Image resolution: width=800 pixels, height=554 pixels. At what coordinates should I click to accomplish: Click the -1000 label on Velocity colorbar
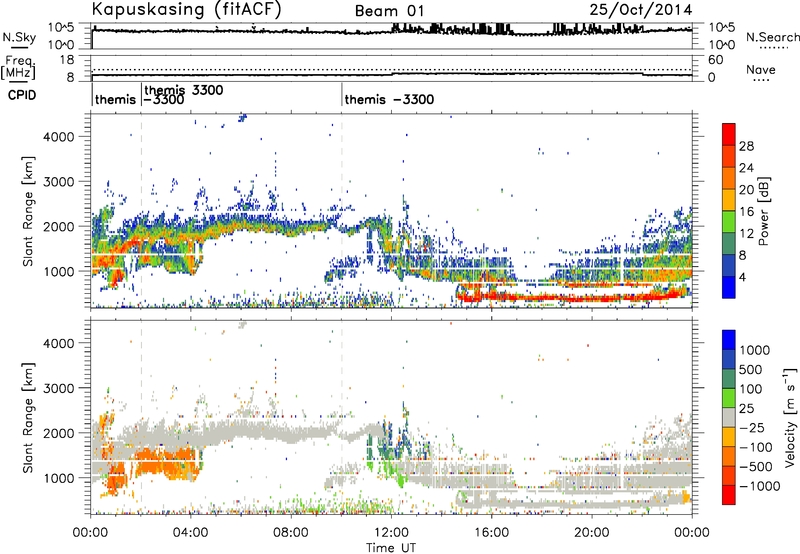coord(759,486)
